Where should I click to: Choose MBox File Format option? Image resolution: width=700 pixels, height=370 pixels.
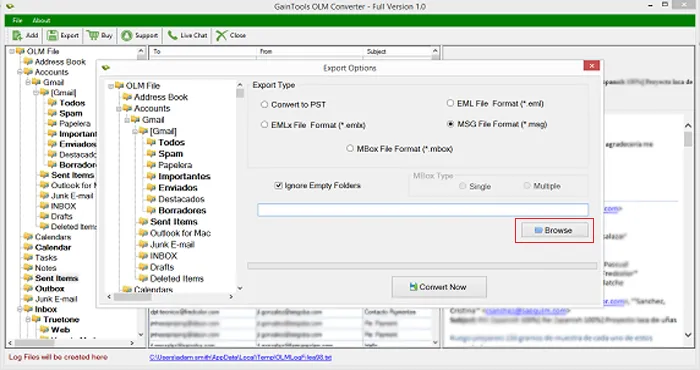[350, 149]
